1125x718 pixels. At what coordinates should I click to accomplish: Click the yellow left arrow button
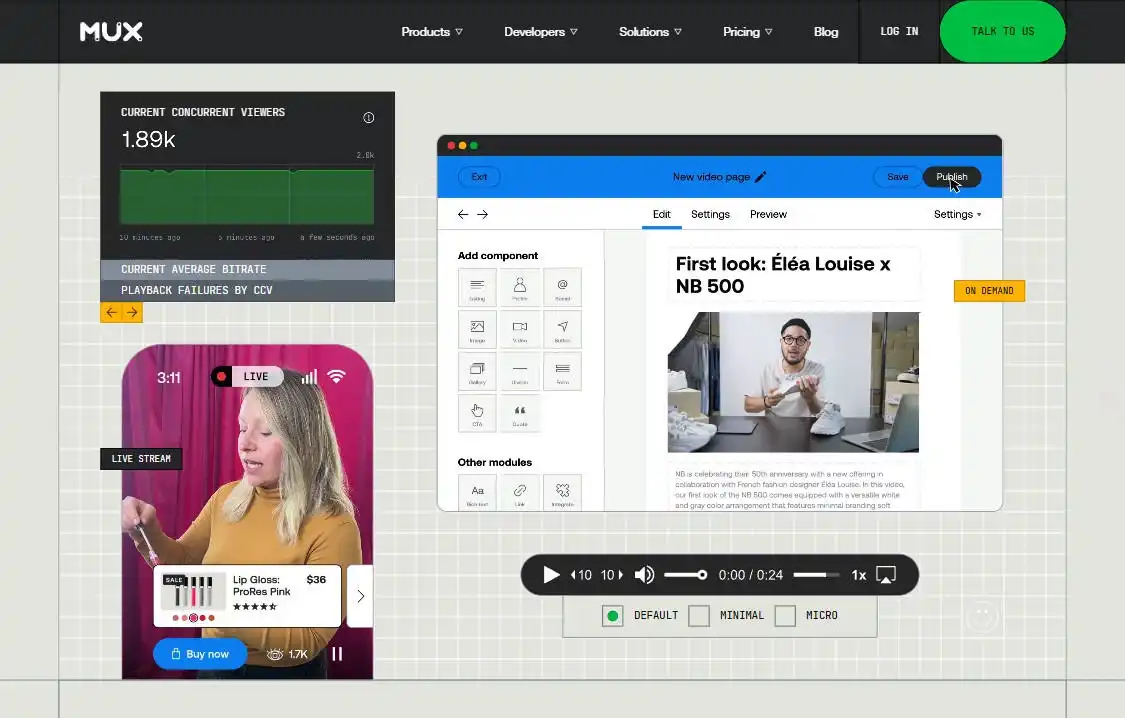click(111, 312)
